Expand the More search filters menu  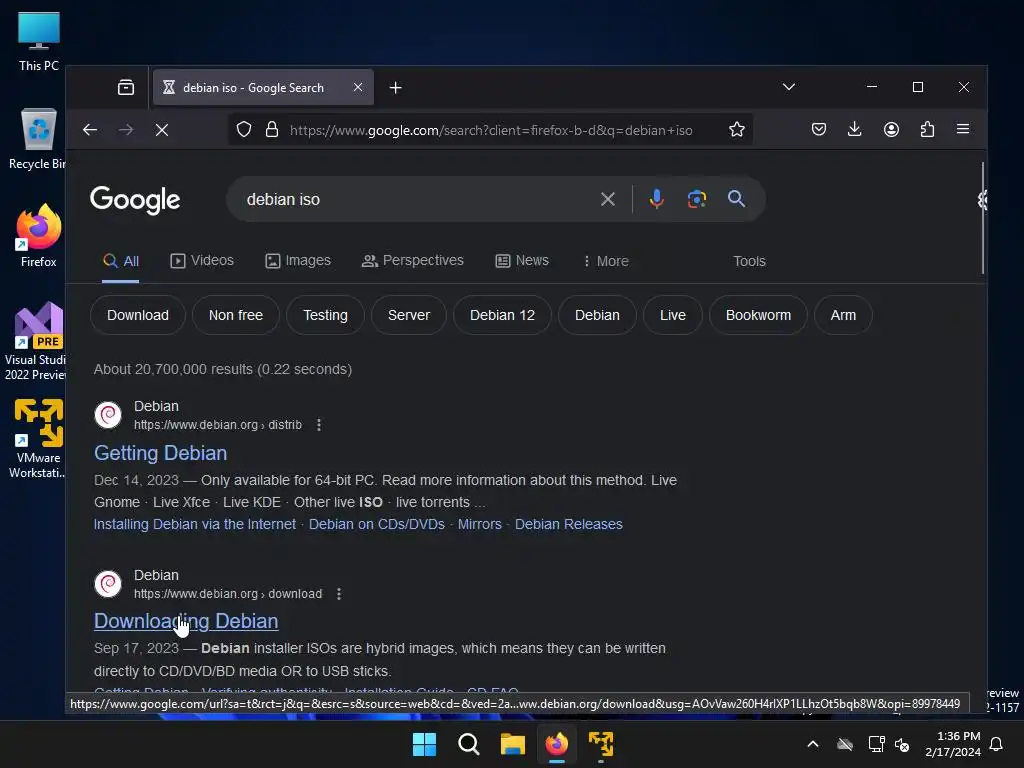click(605, 261)
